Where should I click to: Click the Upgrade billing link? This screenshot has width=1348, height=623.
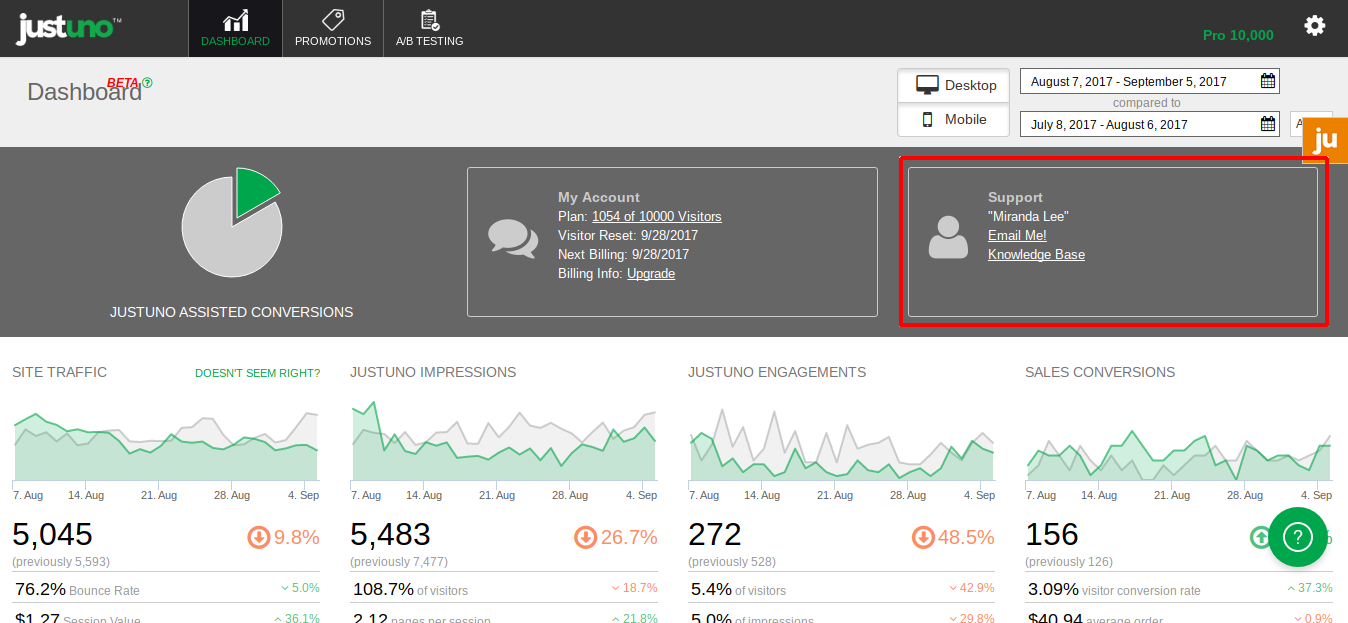651,273
